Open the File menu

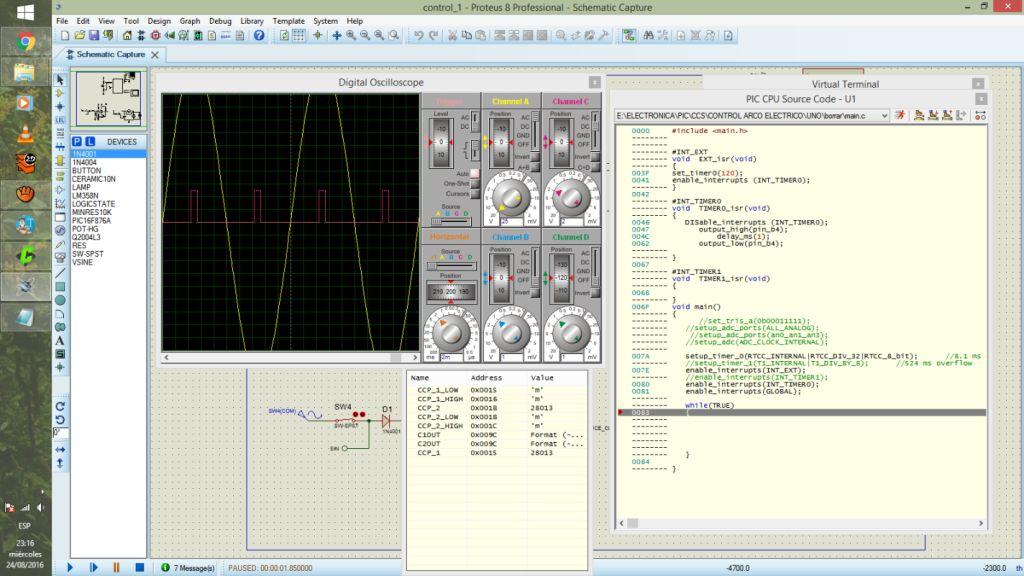point(62,21)
